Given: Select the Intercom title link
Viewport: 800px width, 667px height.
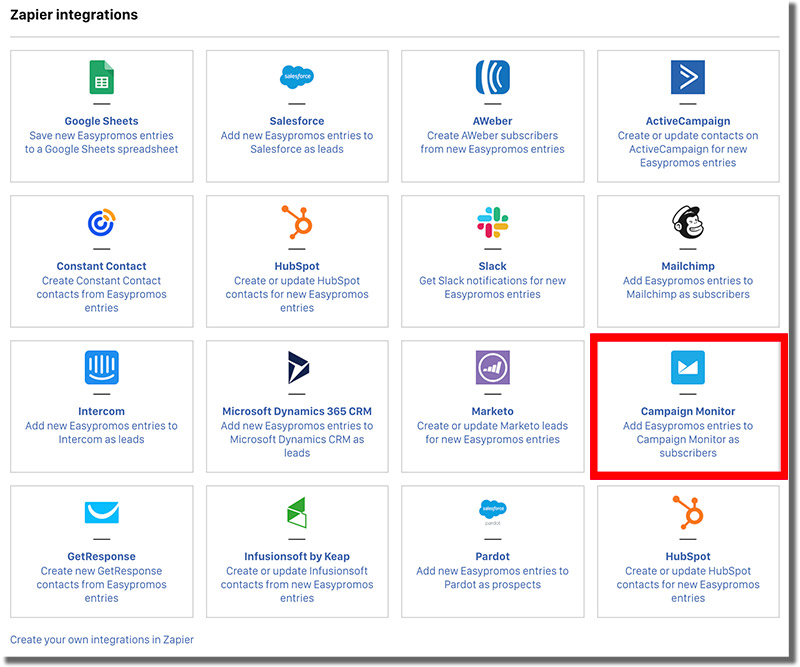Looking at the screenshot, I should (102, 411).
